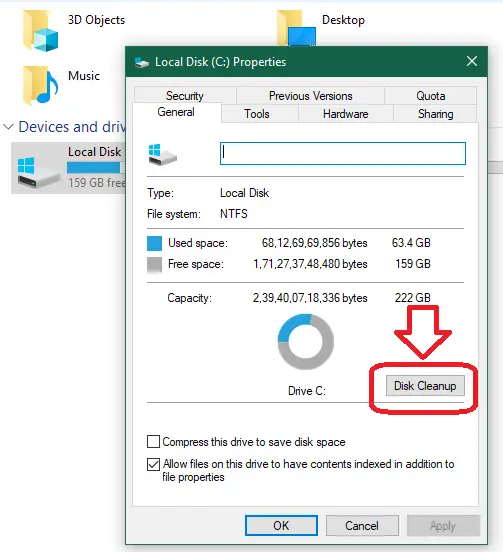Collapse the Devices and drives section

[8, 127]
